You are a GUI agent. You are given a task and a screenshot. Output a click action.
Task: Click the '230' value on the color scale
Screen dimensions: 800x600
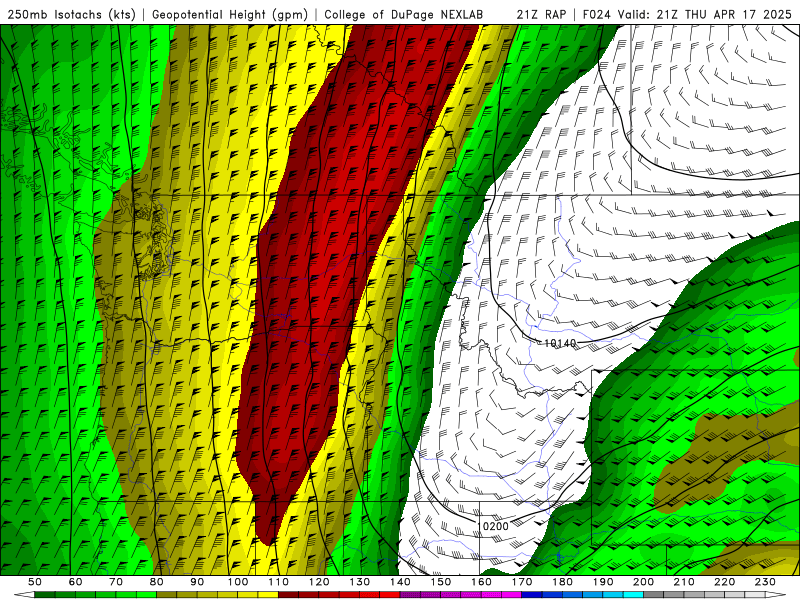[x=766, y=582]
